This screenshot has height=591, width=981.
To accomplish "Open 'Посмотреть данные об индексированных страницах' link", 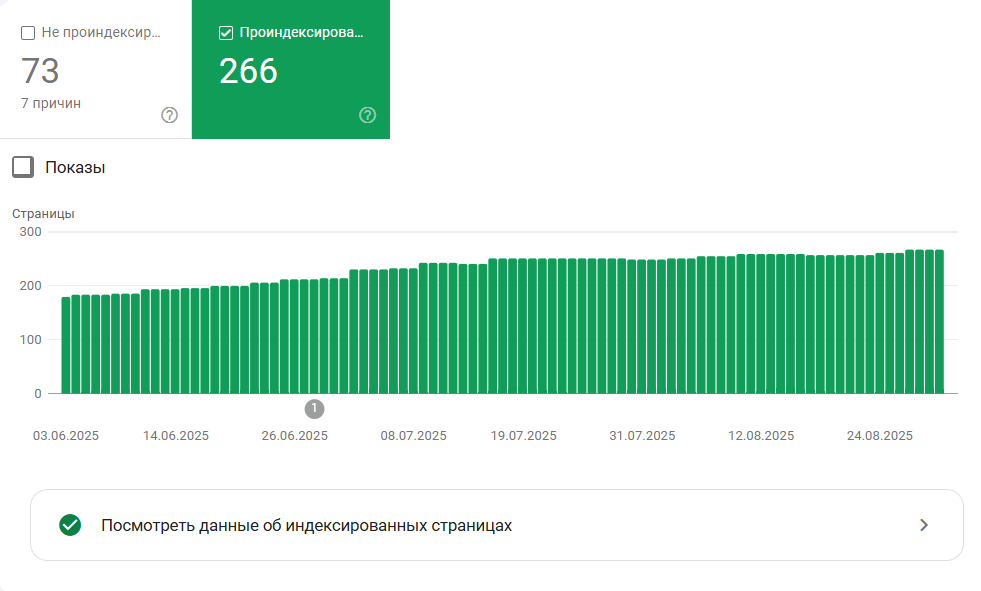I will [497, 525].
